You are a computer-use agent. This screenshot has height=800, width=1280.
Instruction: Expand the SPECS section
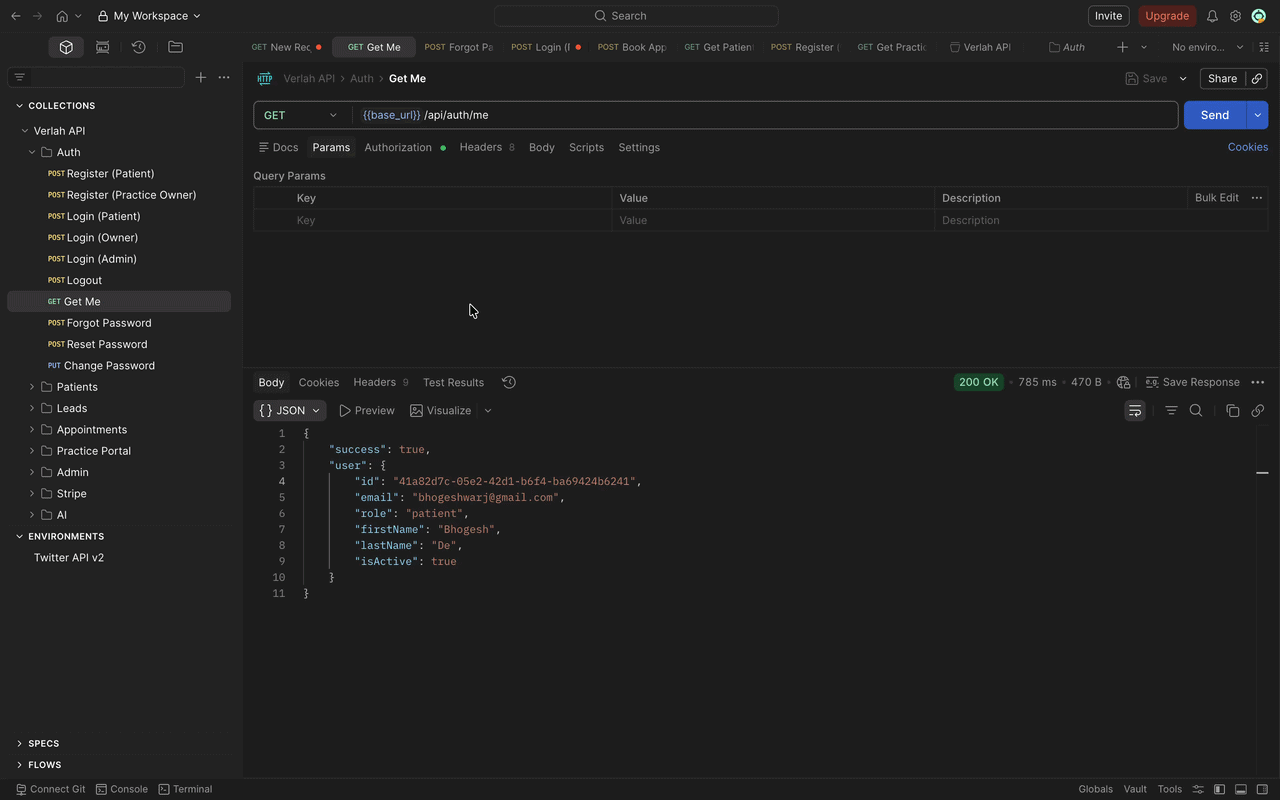(20, 744)
